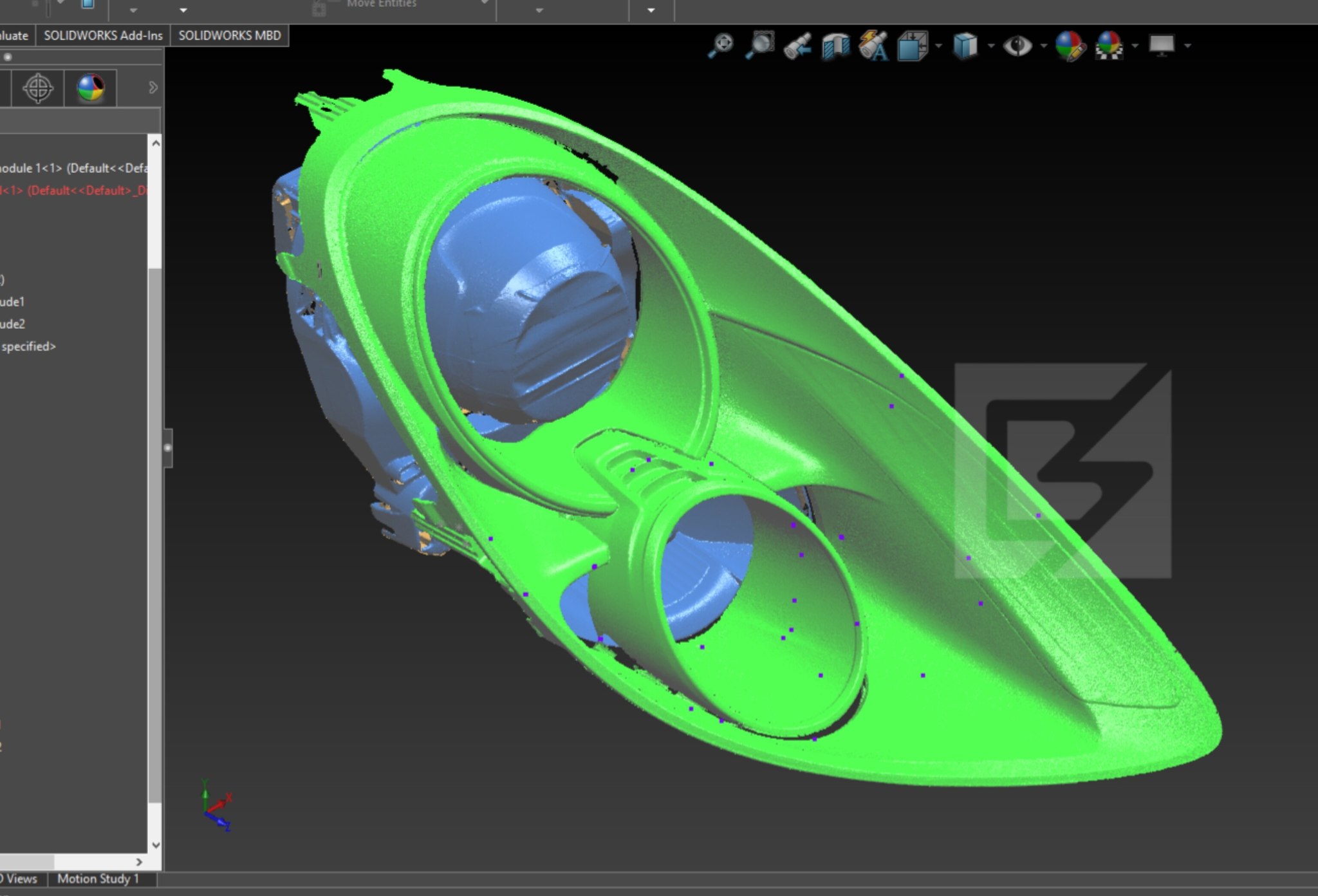Select the red <1> (Default<<Default> tree item
Image resolution: width=1318 pixels, height=896 pixels.
73,191
